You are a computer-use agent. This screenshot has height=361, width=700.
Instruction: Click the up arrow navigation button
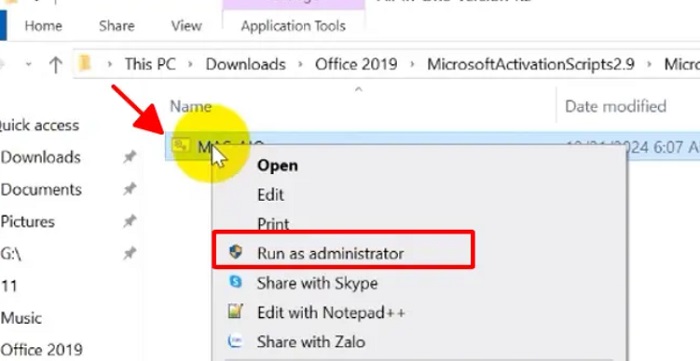(55, 65)
